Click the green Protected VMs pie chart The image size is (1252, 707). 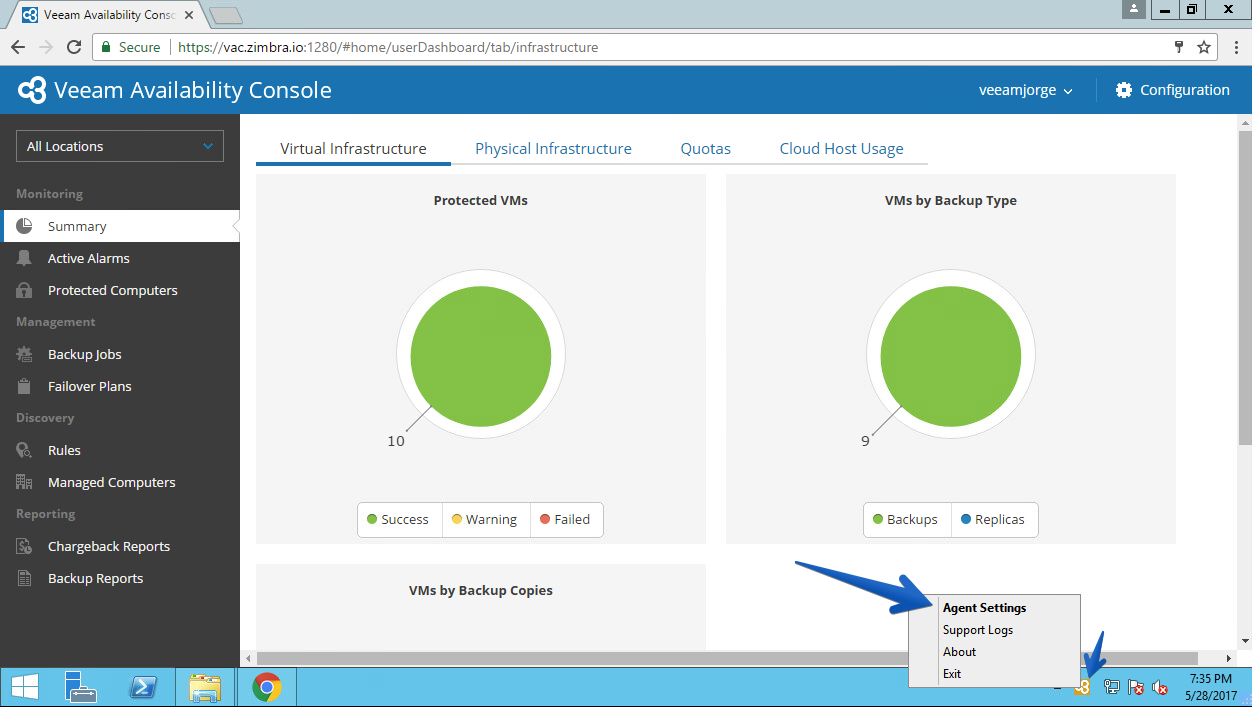[481, 359]
